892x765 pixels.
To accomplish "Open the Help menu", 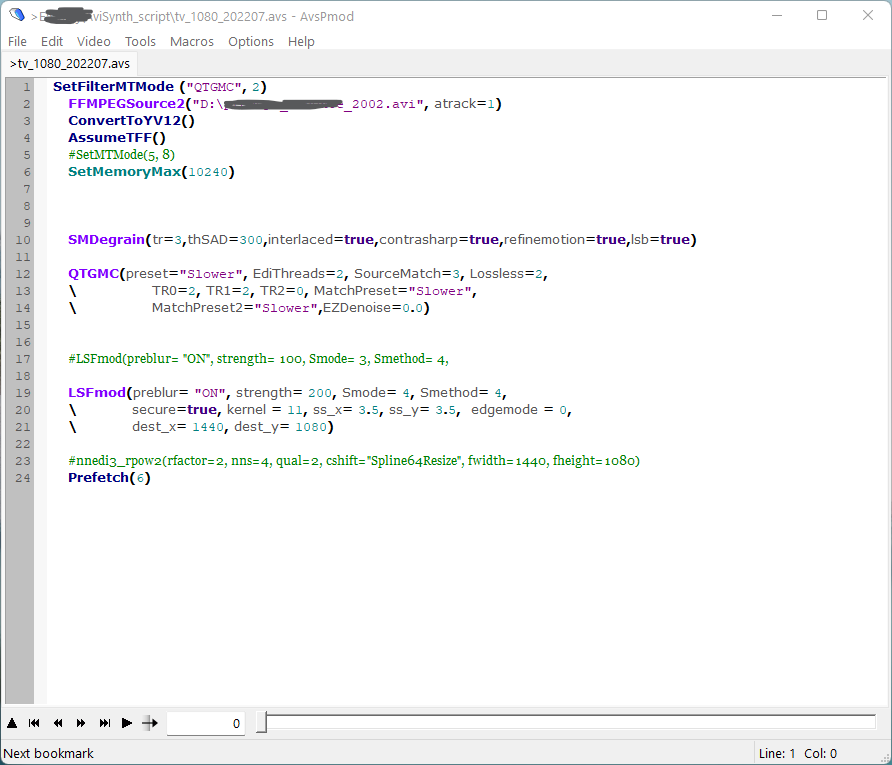I will 301,41.
